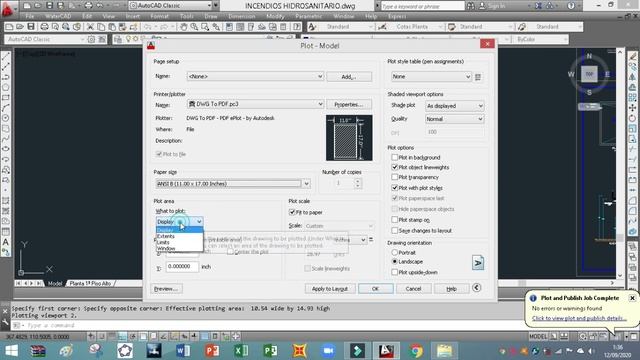Click the Help question-mark icon in toolbar

297,27
